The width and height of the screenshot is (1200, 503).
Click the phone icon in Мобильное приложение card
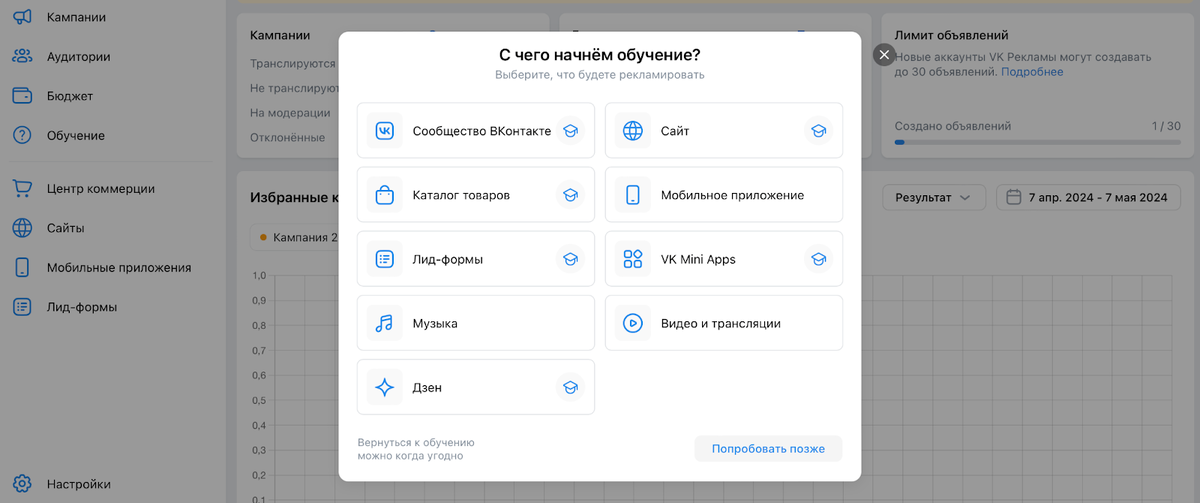click(x=633, y=195)
